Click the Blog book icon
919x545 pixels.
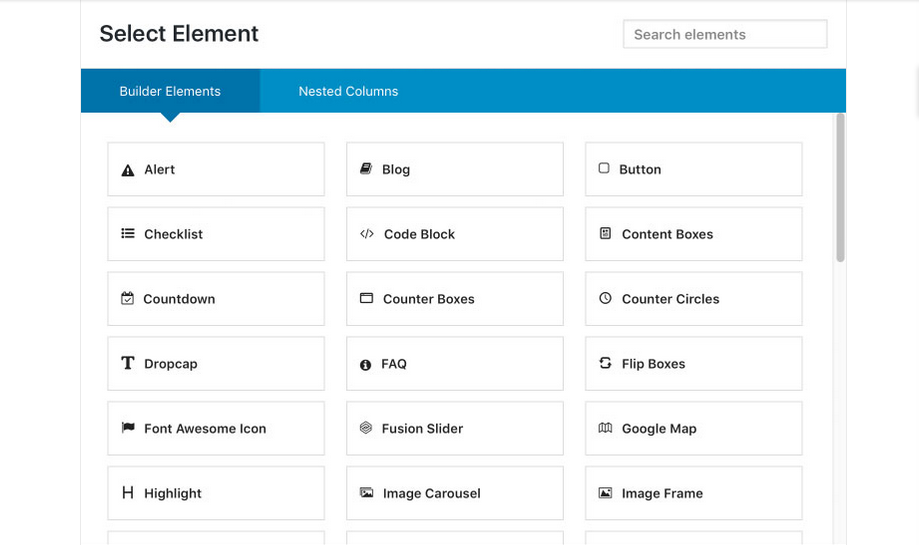366,169
